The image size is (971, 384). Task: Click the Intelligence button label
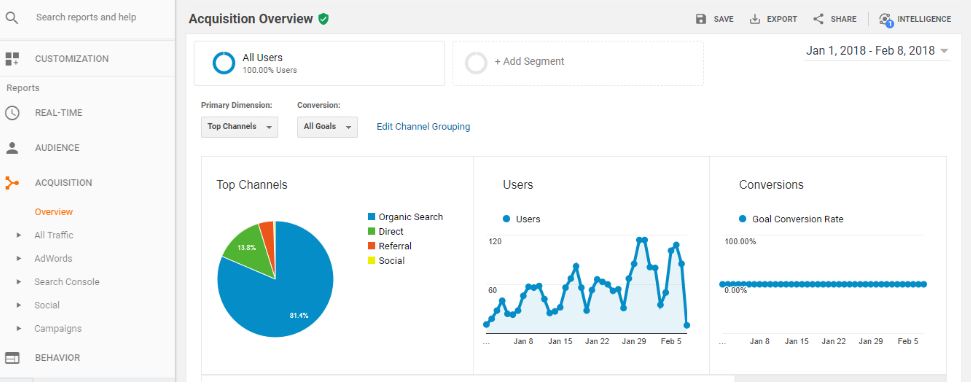[924, 19]
